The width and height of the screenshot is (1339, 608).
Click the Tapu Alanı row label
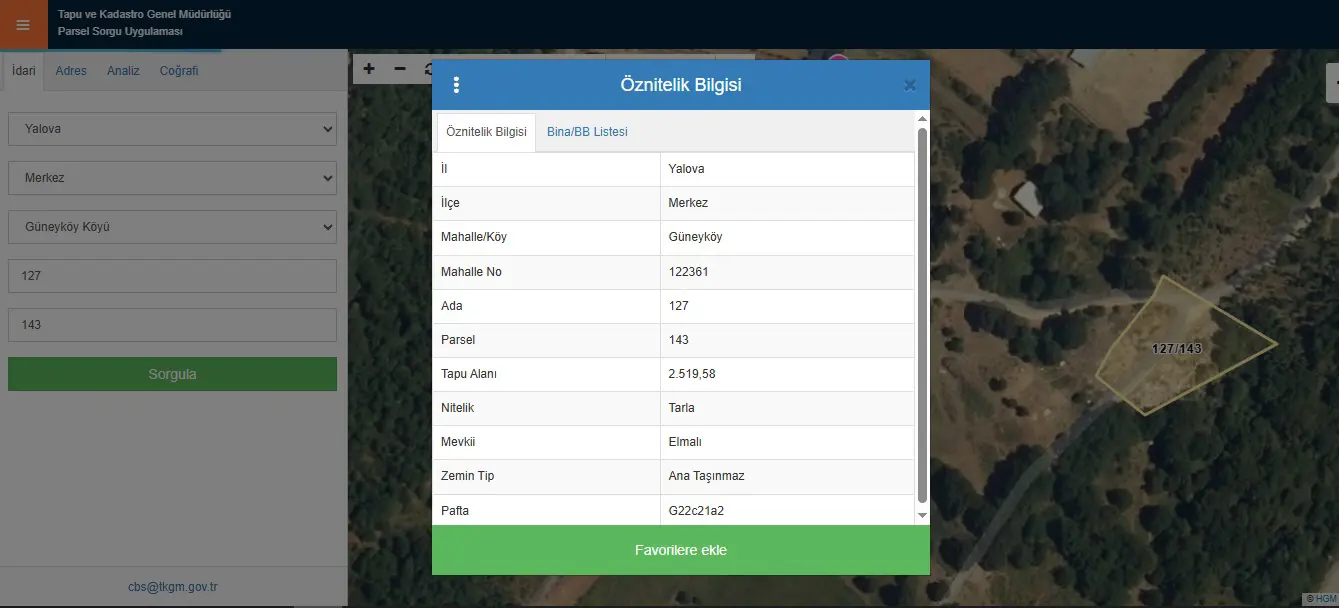pyautogui.click(x=469, y=374)
